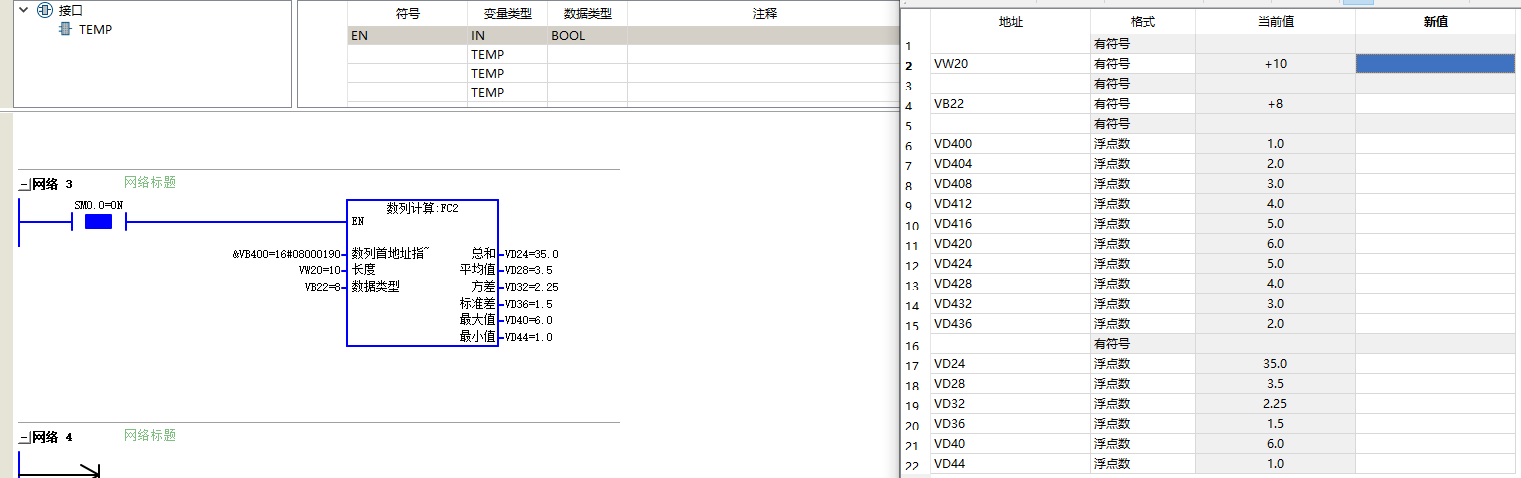Select the TEMP item in interface tree
Screen dimensions: 1521x478
[95, 30]
